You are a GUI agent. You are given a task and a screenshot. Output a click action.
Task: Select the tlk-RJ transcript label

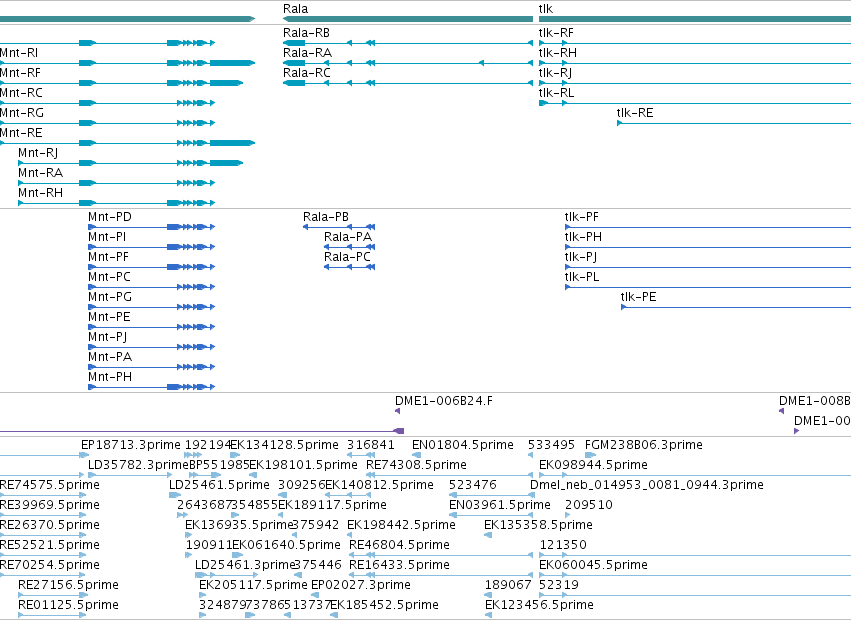click(x=555, y=73)
